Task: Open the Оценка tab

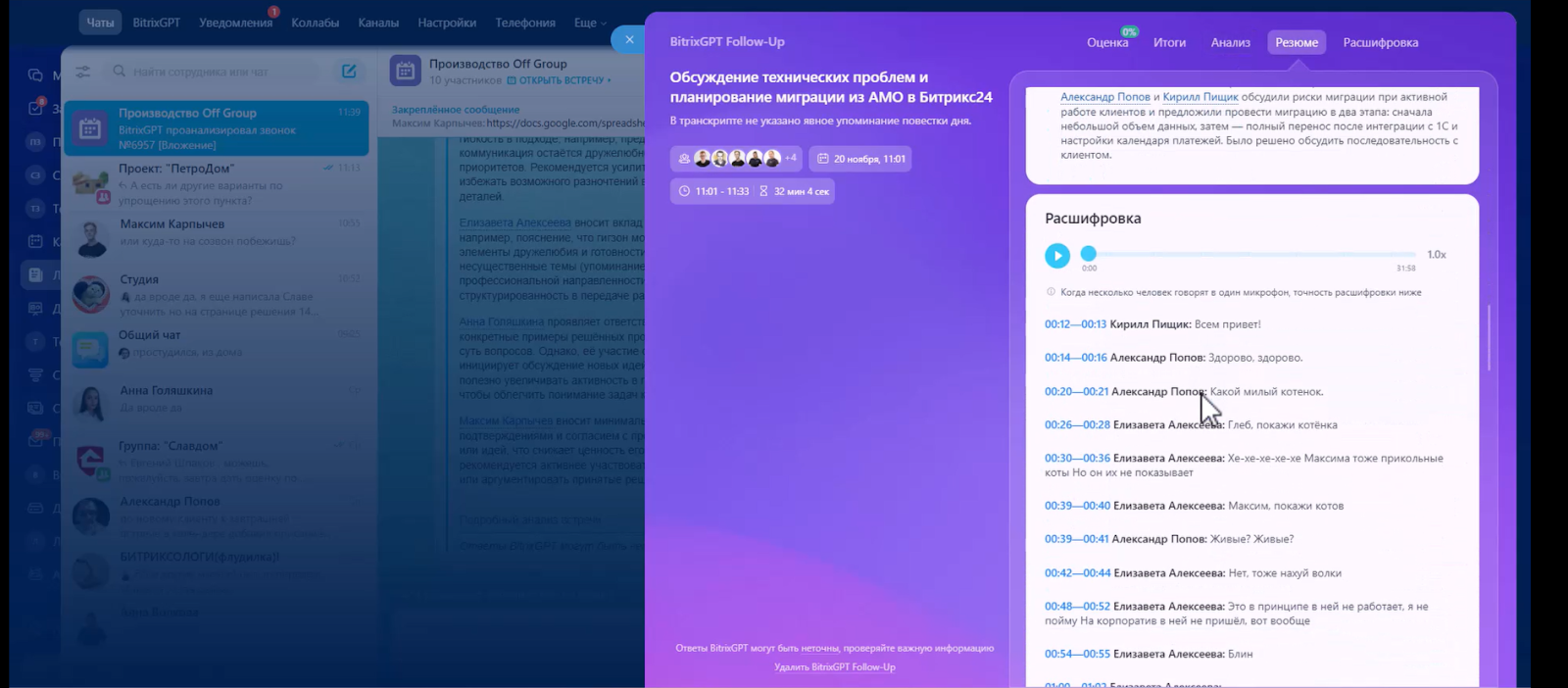Action: (1107, 43)
